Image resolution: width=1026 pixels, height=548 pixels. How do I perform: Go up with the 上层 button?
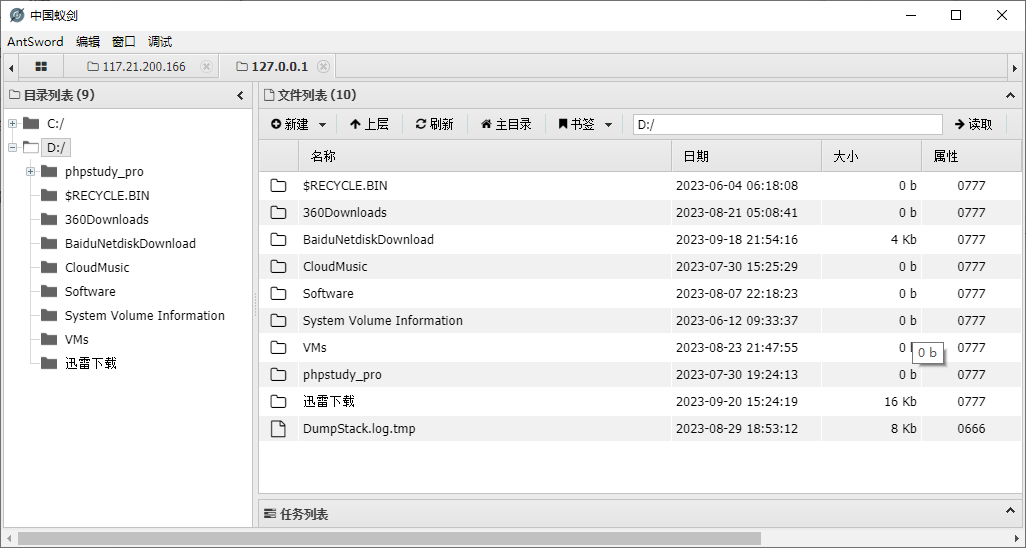coord(369,124)
